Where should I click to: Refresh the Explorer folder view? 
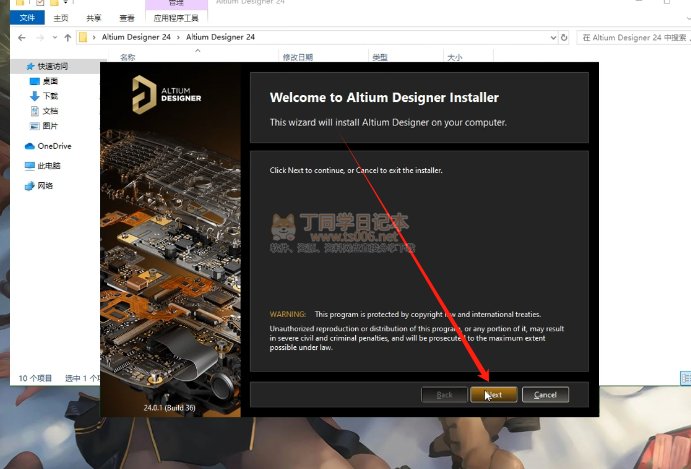click(x=564, y=37)
